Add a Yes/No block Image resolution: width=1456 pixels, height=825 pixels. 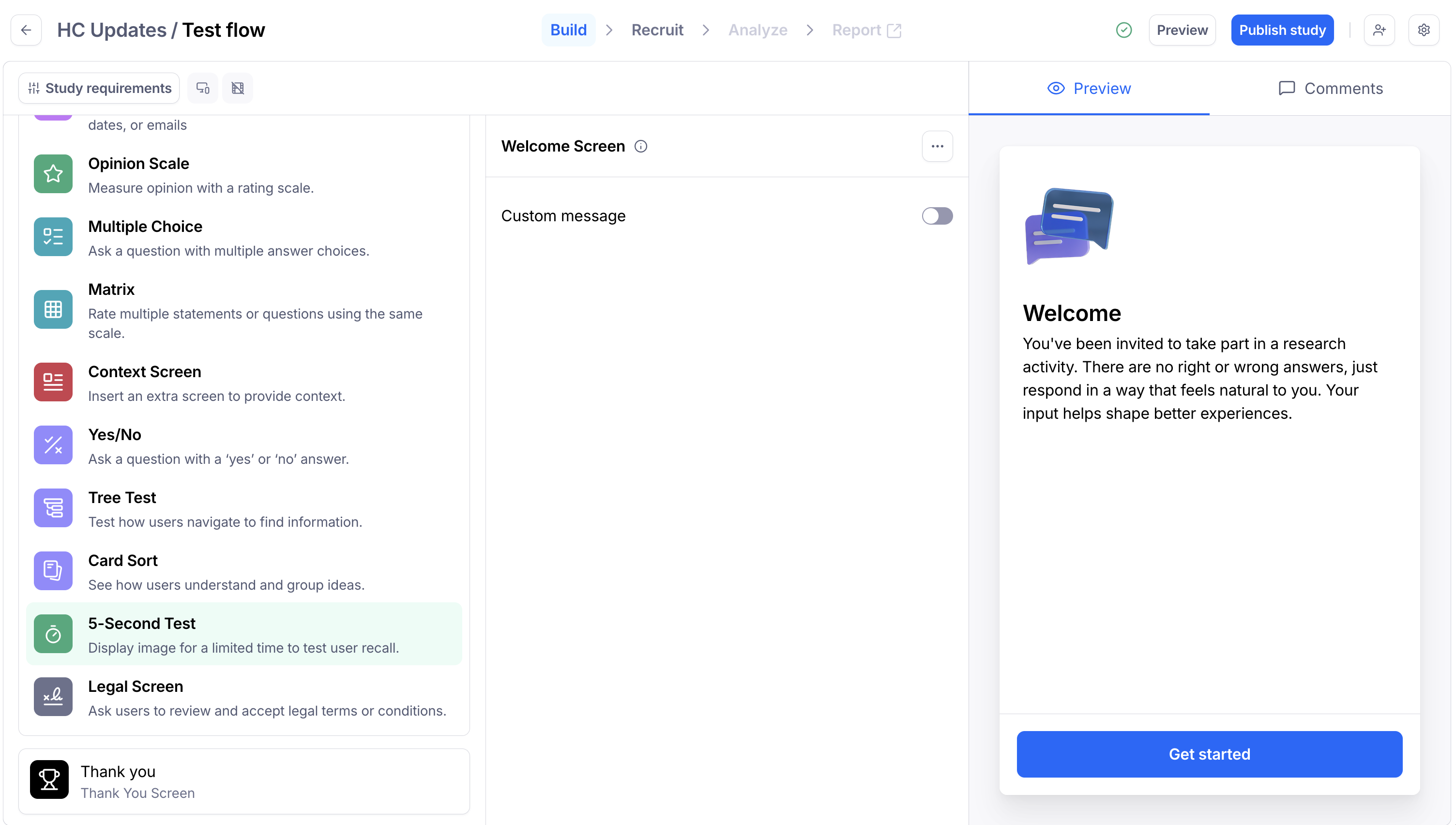tap(244, 445)
